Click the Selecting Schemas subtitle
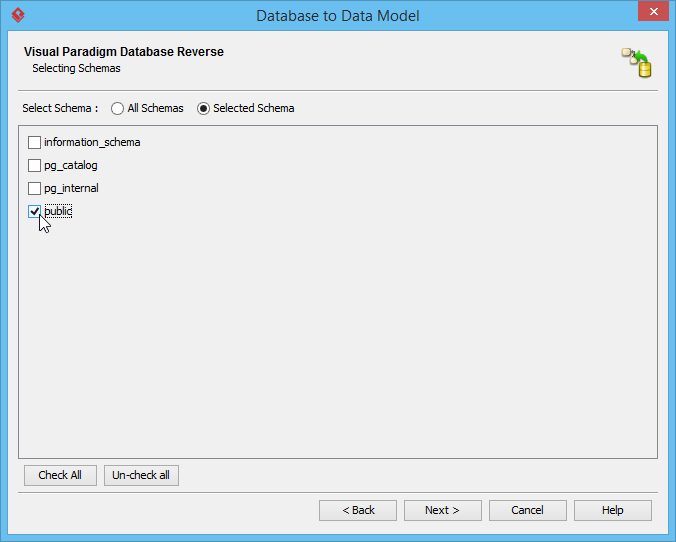Viewport: 676px width, 542px height. (x=76, y=68)
